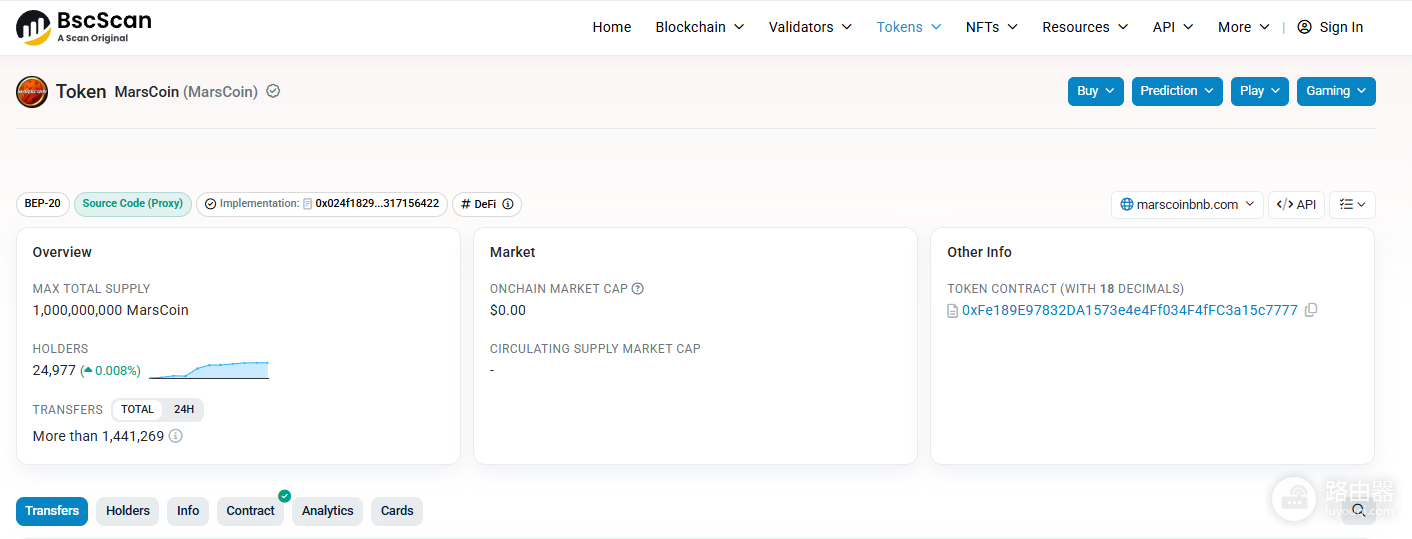The image size is (1412, 539).
Task: Click the More than 1,441,269 transfers text
Action: [98, 436]
